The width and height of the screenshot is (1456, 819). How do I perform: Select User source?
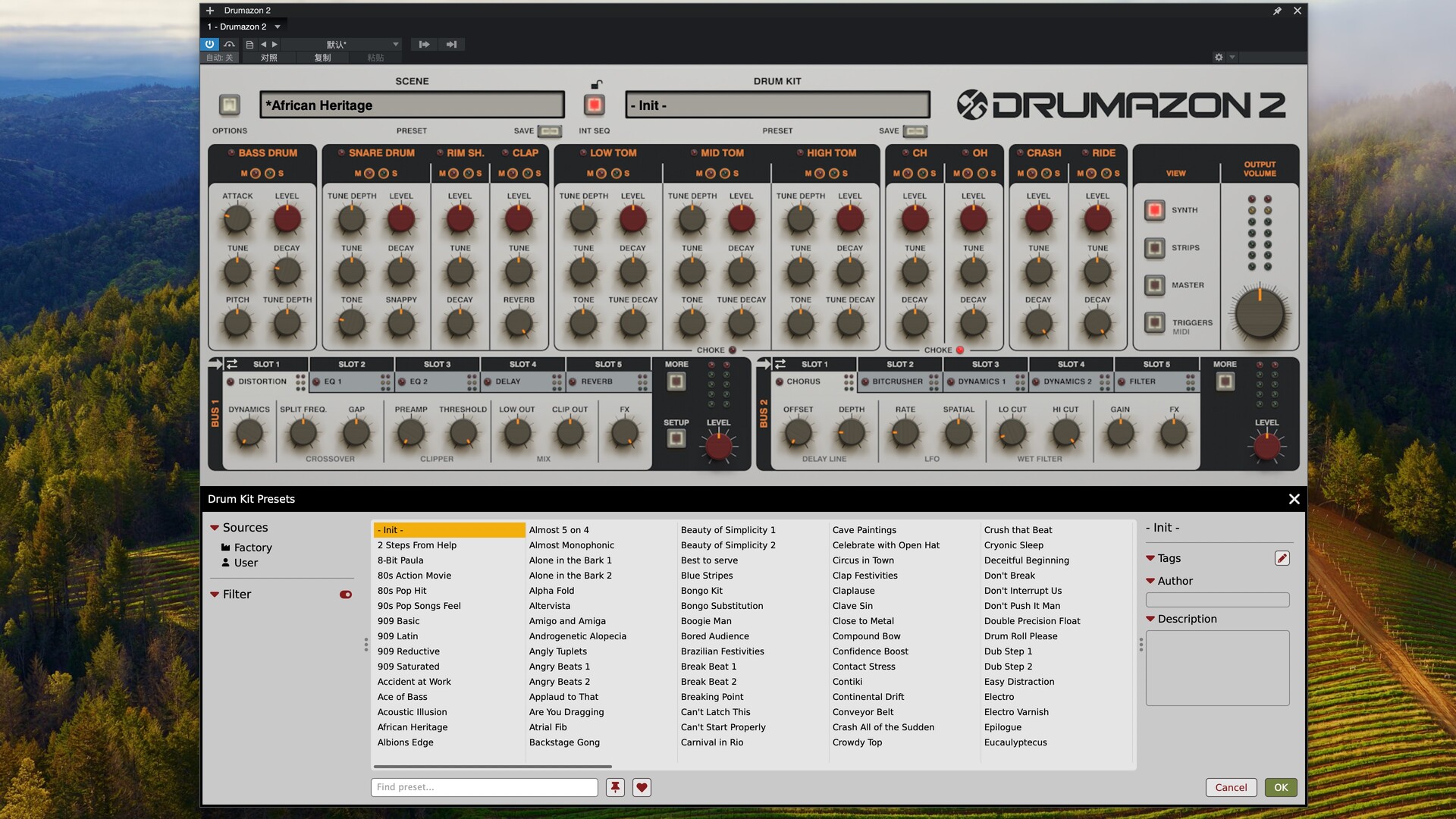(240, 563)
